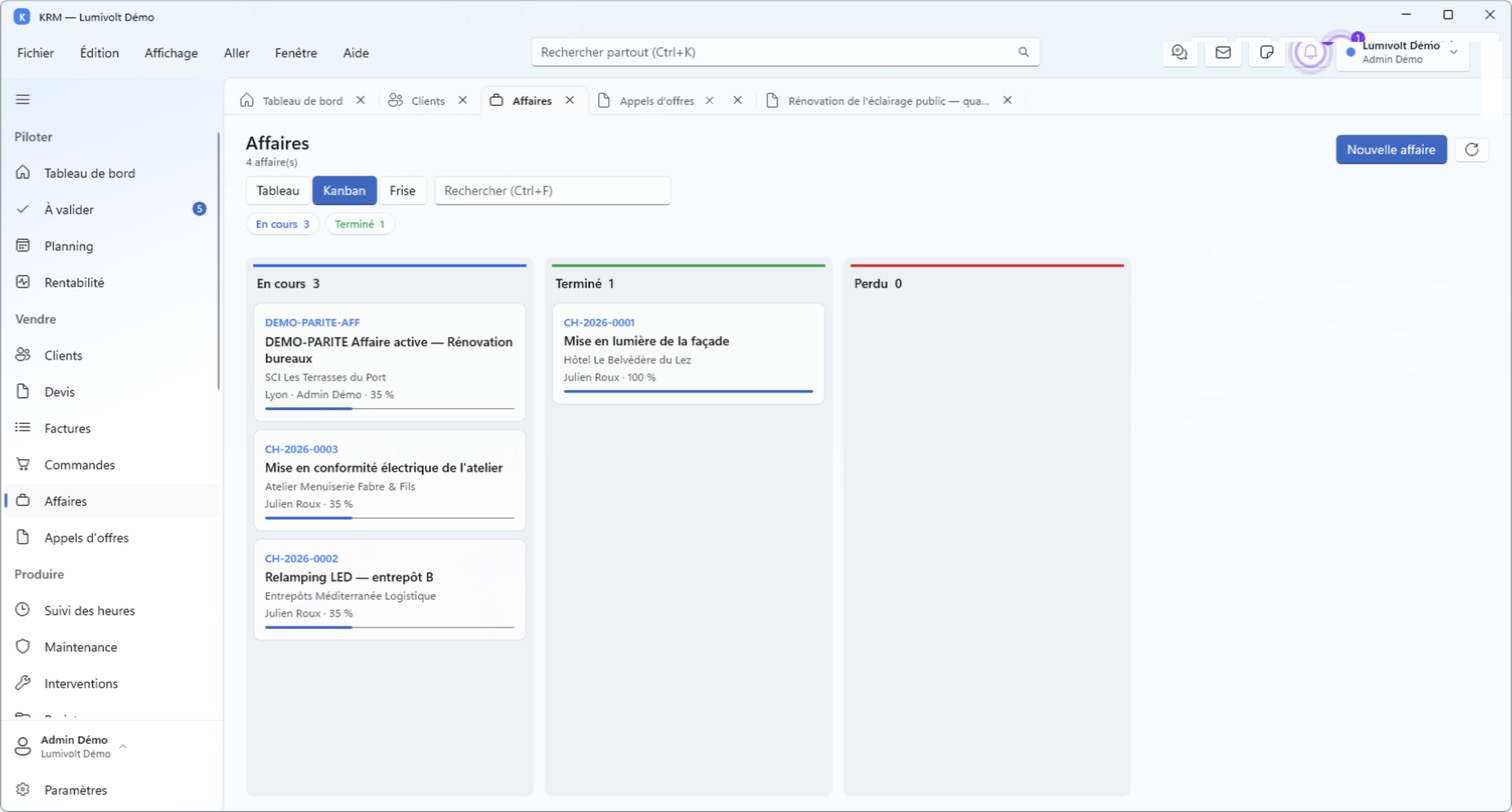Open the CH-2026-0003 card link

(x=301, y=449)
